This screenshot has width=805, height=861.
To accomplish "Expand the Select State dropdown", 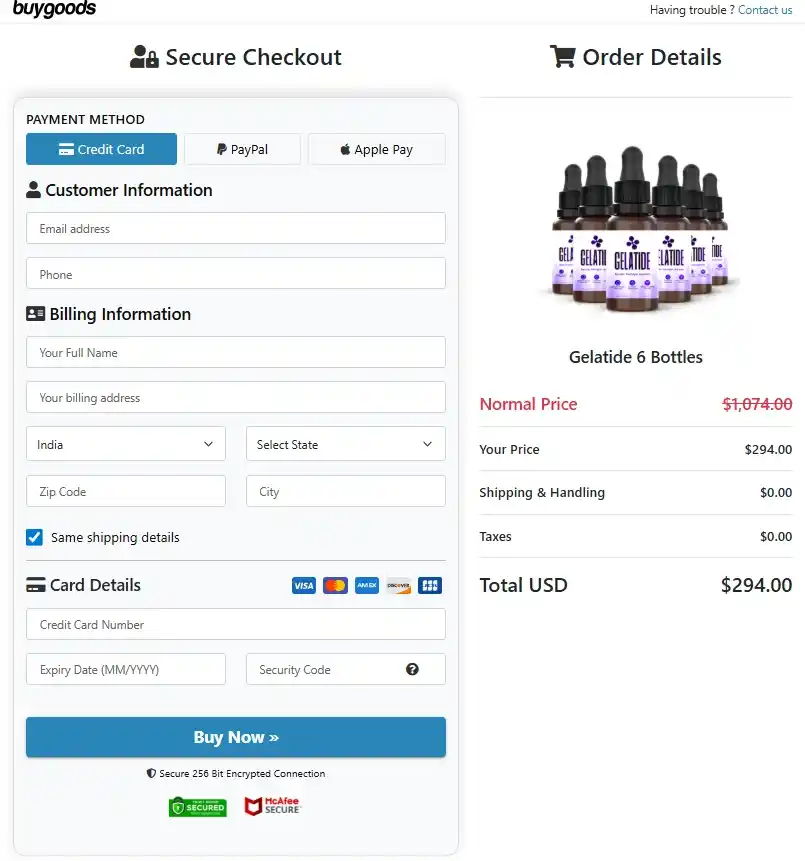I will pyautogui.click(x=345, y=443).
